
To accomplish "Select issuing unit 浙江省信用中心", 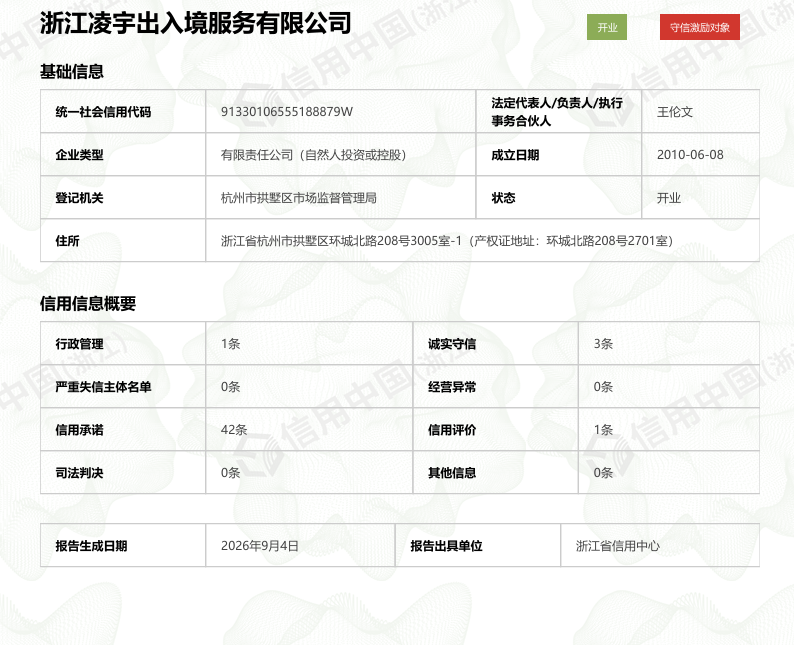I will click(618, 546).
